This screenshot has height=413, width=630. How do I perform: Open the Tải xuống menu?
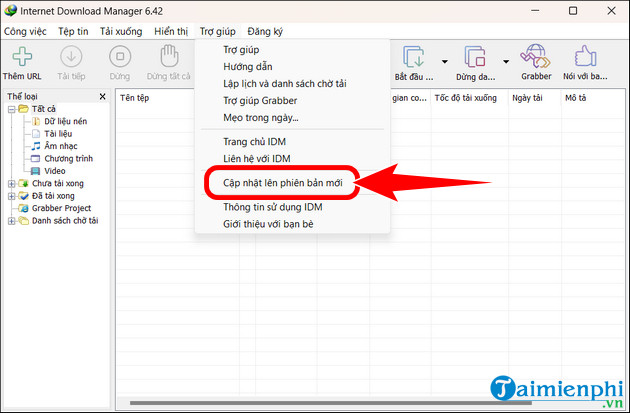coord(121,31)
